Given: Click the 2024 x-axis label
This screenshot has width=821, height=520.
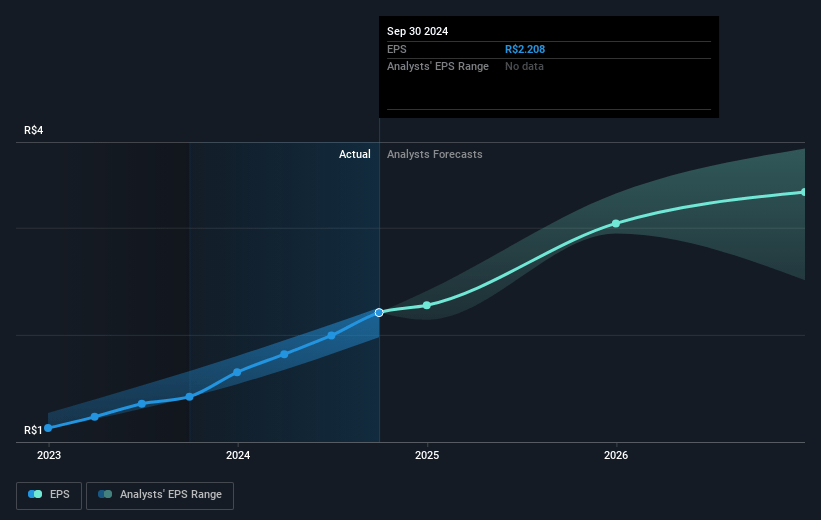Looking at the screenshot, I should click(238, 455).
